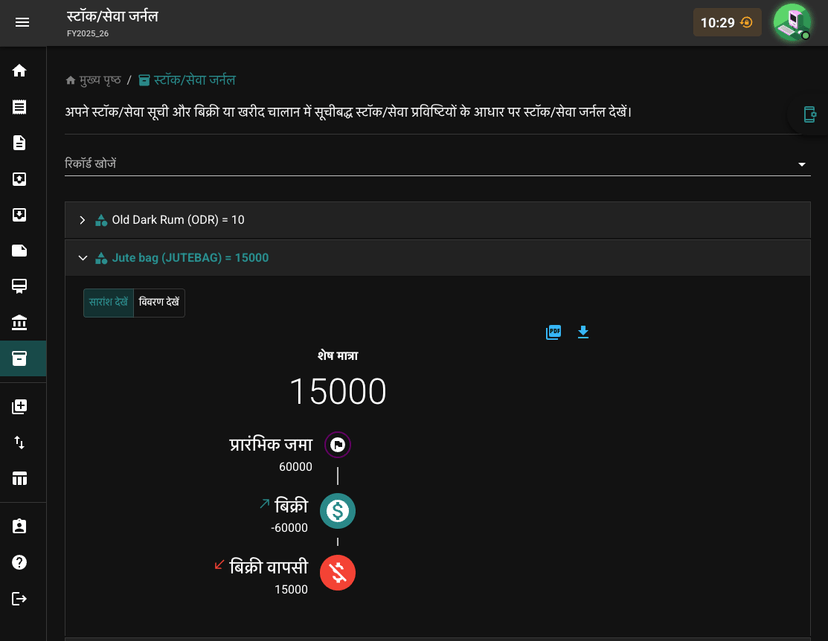This screenshot has width=828, height=641.
Task: Click the बिक्री वापसी label
Action: pos(269,567)
